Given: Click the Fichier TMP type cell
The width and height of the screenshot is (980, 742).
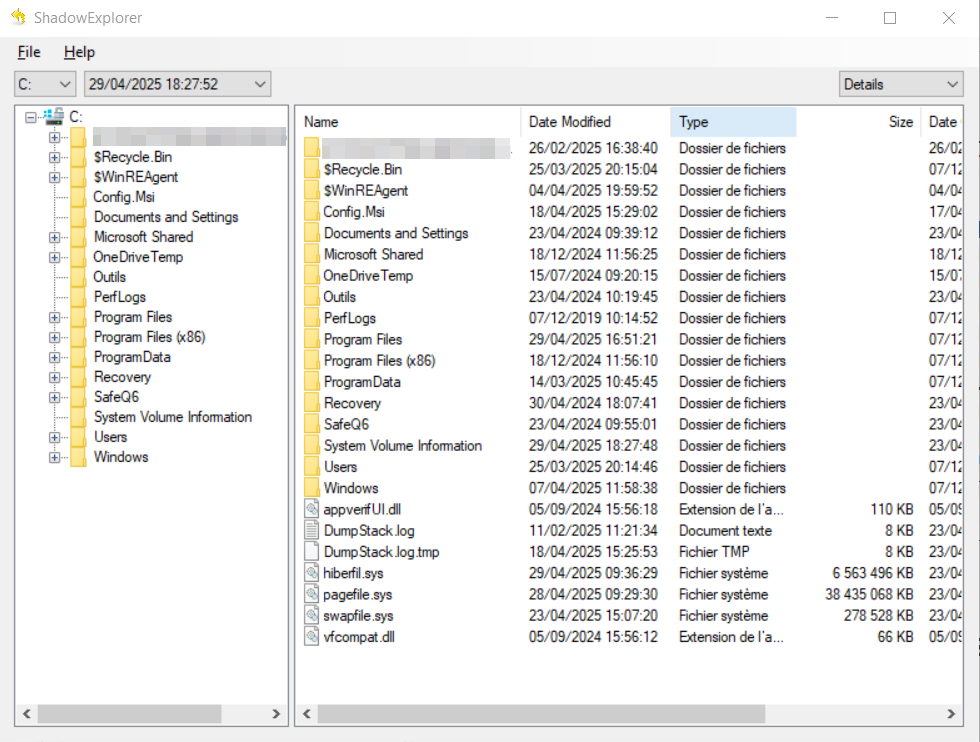Looking at the screenshot, I should point(714,551).
